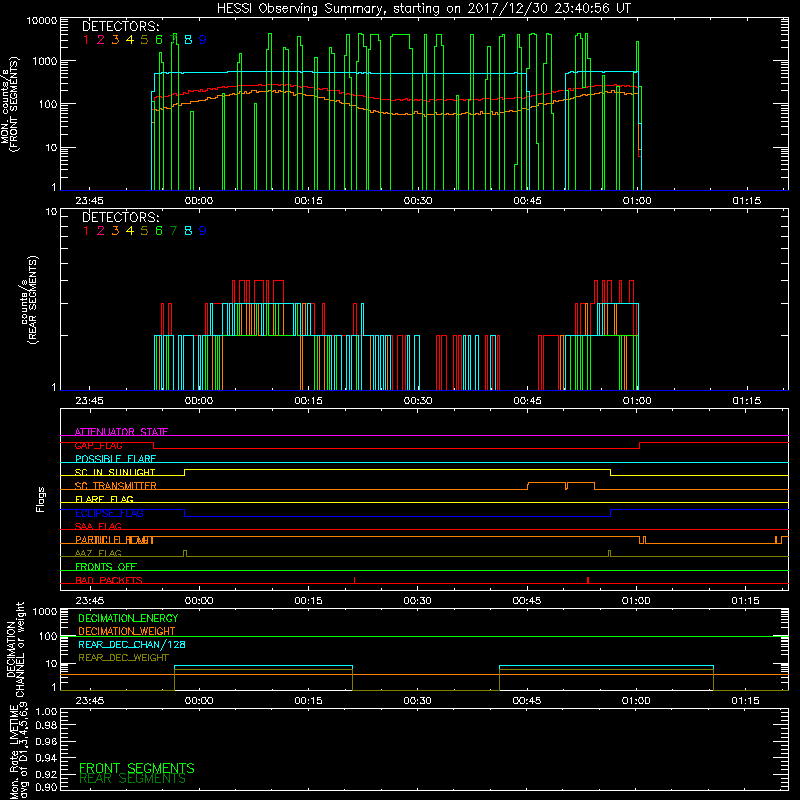Viewport: 800px width, 800px height.
Task: Click the FRONTS_OFF flag label
Action: 106,567
